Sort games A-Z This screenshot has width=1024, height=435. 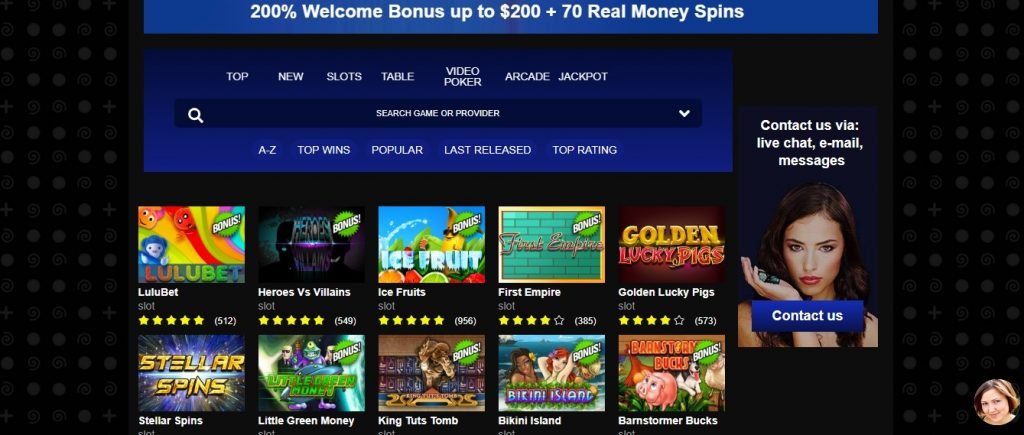point(267,150)
